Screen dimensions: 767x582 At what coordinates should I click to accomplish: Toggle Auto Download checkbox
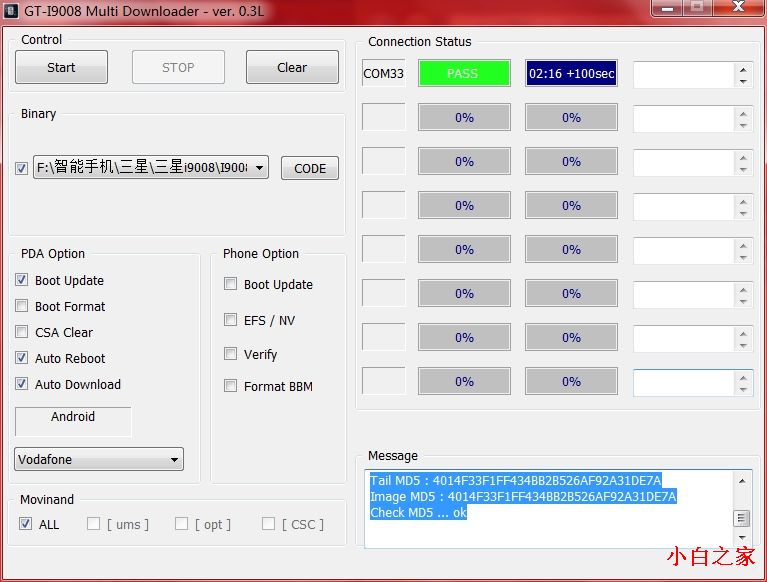click(x=22, y=383)
